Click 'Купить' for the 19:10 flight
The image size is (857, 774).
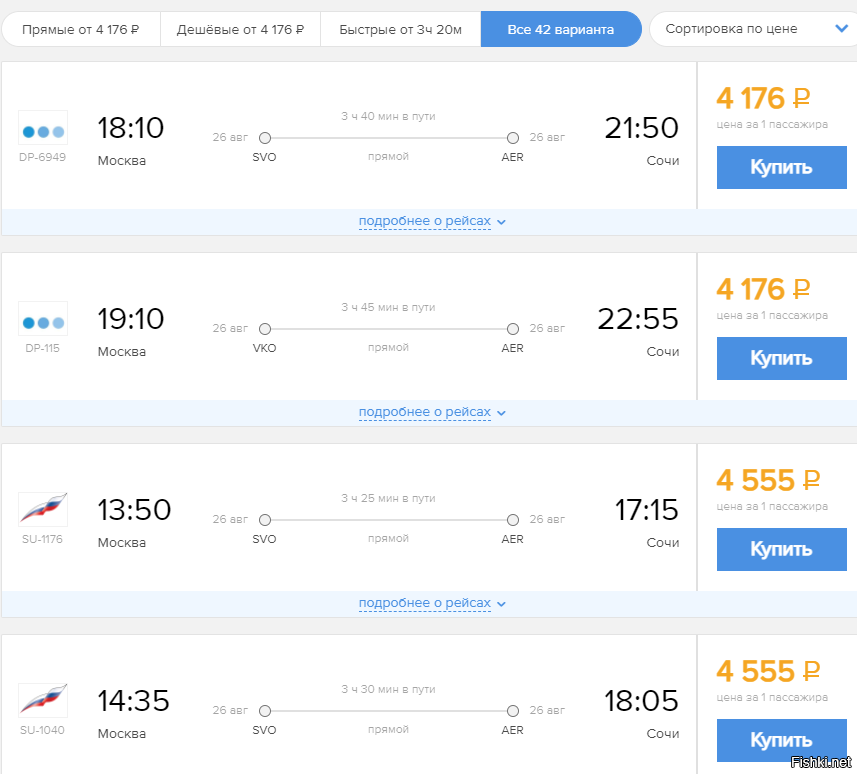point(782,359)
